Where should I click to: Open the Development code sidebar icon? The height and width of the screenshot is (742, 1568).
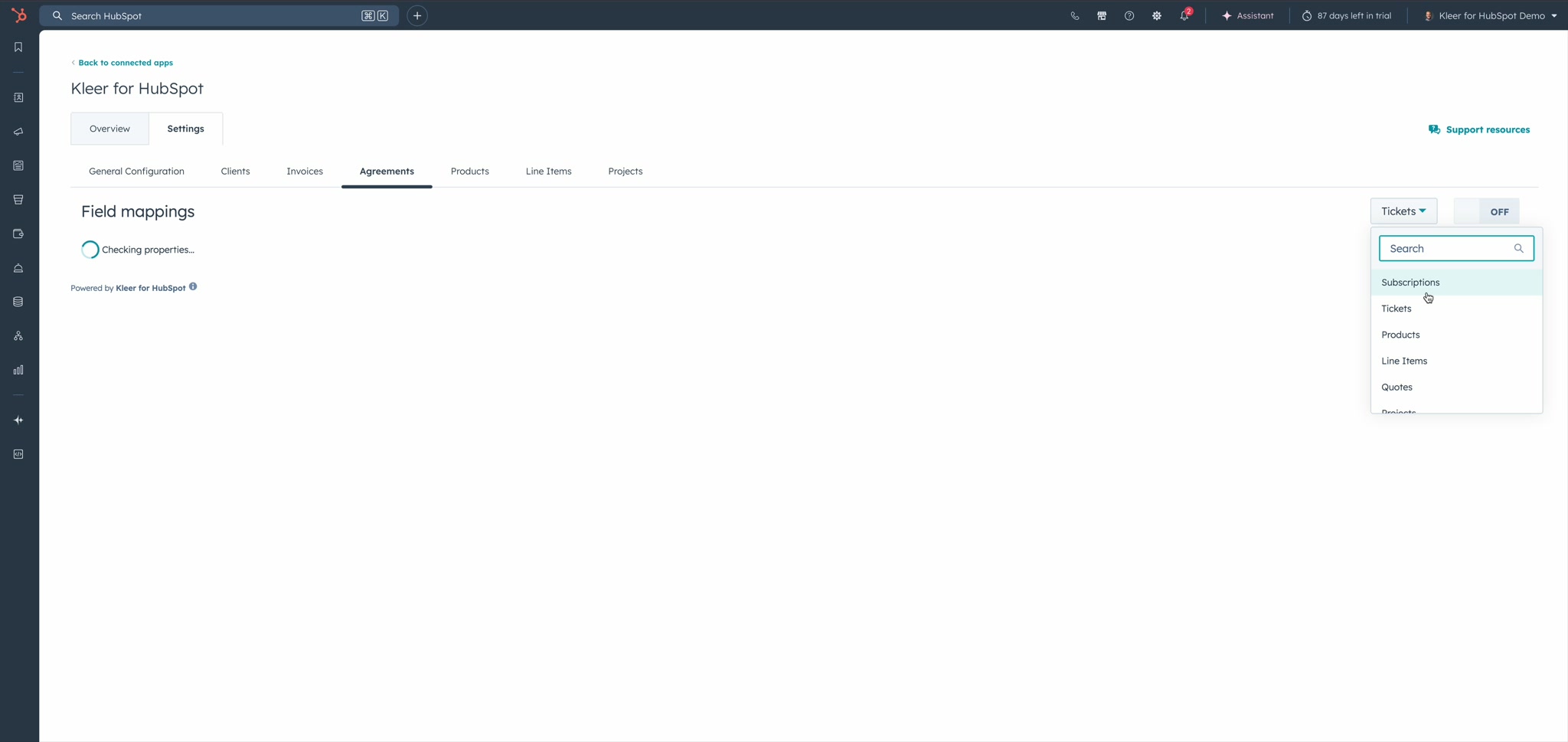pyautogui.click(x=18, y=454)
